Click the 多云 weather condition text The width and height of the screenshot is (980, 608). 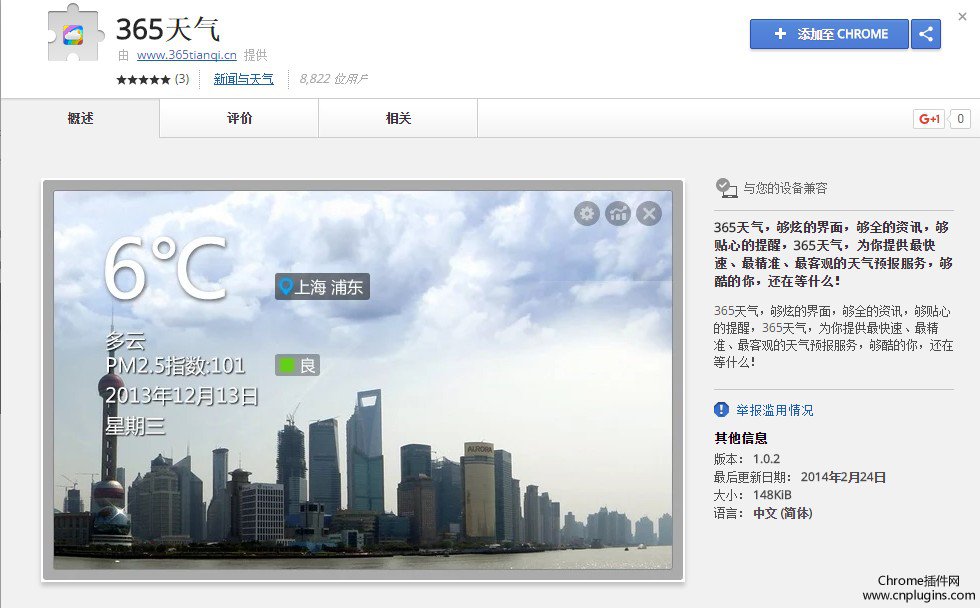[125, 341]
